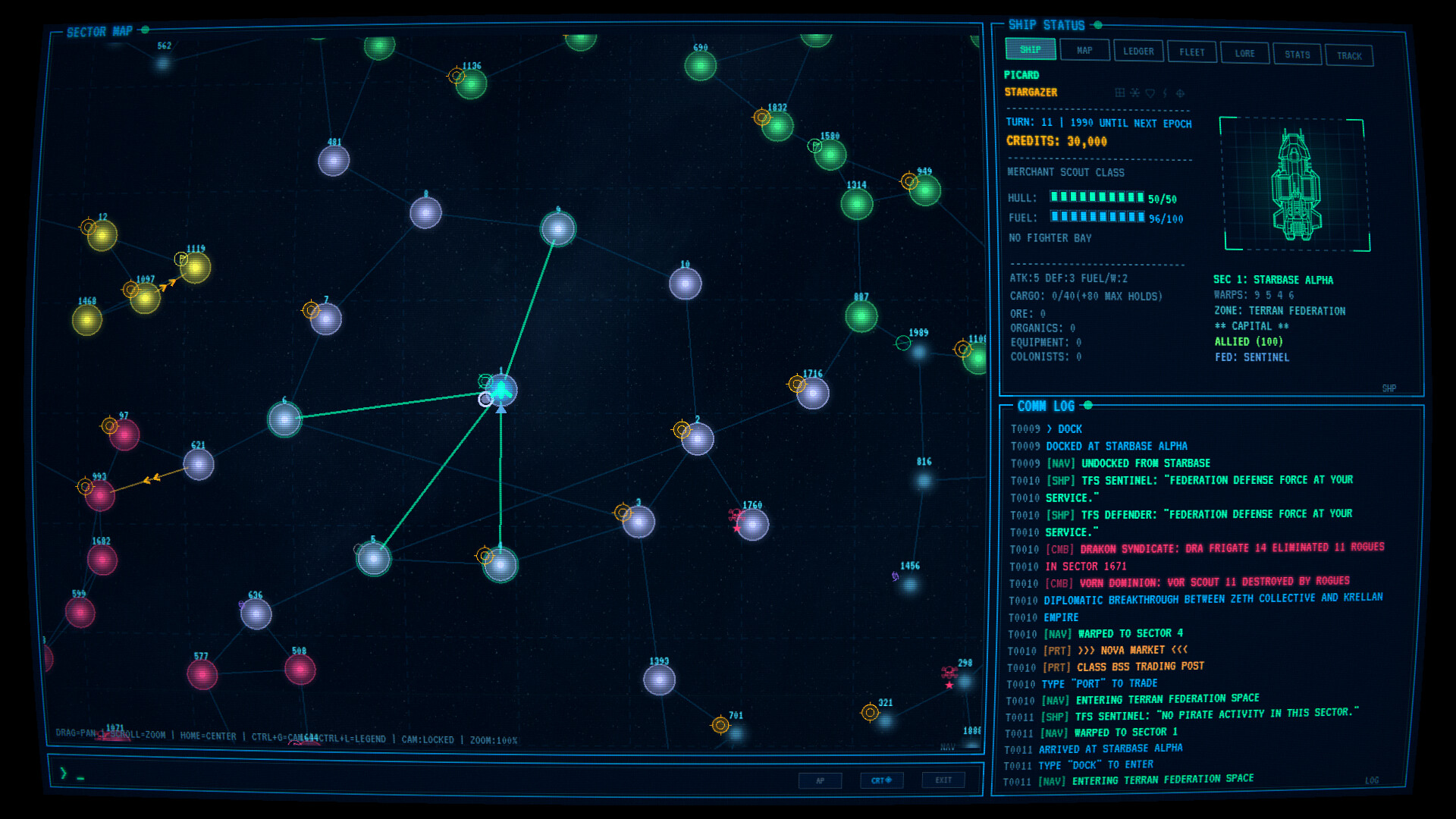This screenshot has height=819, width=1456.
Task: Select sector 1393 node
Action: point(660,679)
